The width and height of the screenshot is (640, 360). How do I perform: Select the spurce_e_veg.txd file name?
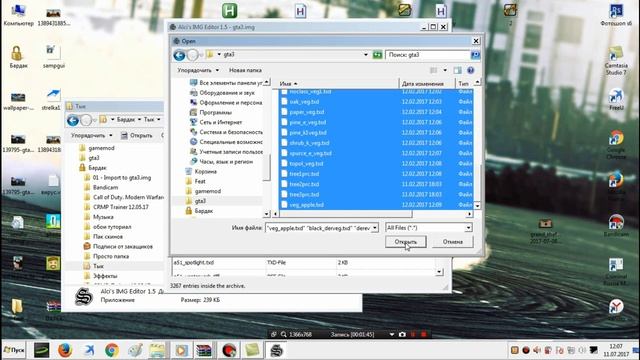click(x=311, y=153)
